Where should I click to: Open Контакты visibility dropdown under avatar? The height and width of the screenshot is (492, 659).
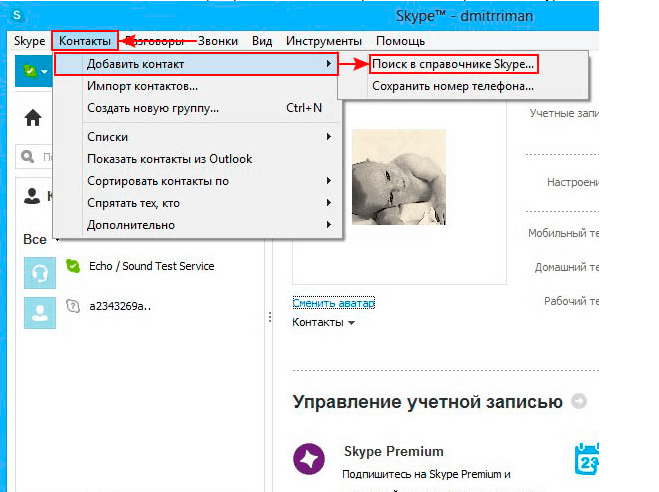[323, 322]
